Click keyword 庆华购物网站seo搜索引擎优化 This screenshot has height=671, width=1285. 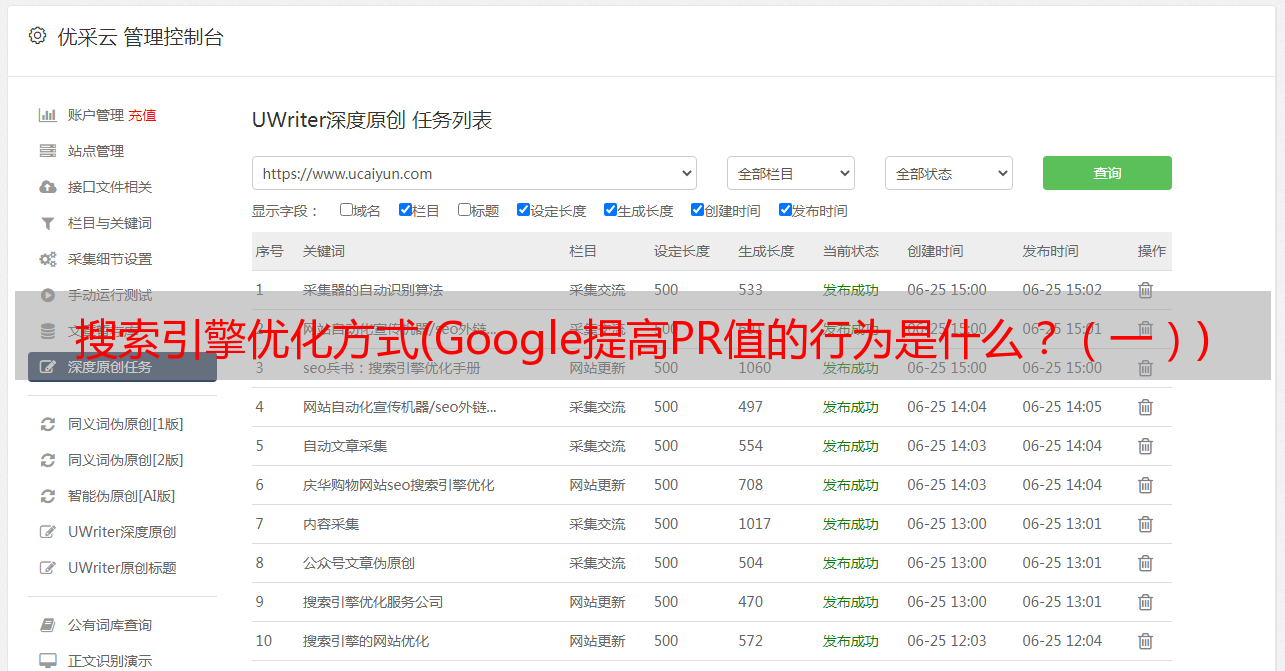399,485
